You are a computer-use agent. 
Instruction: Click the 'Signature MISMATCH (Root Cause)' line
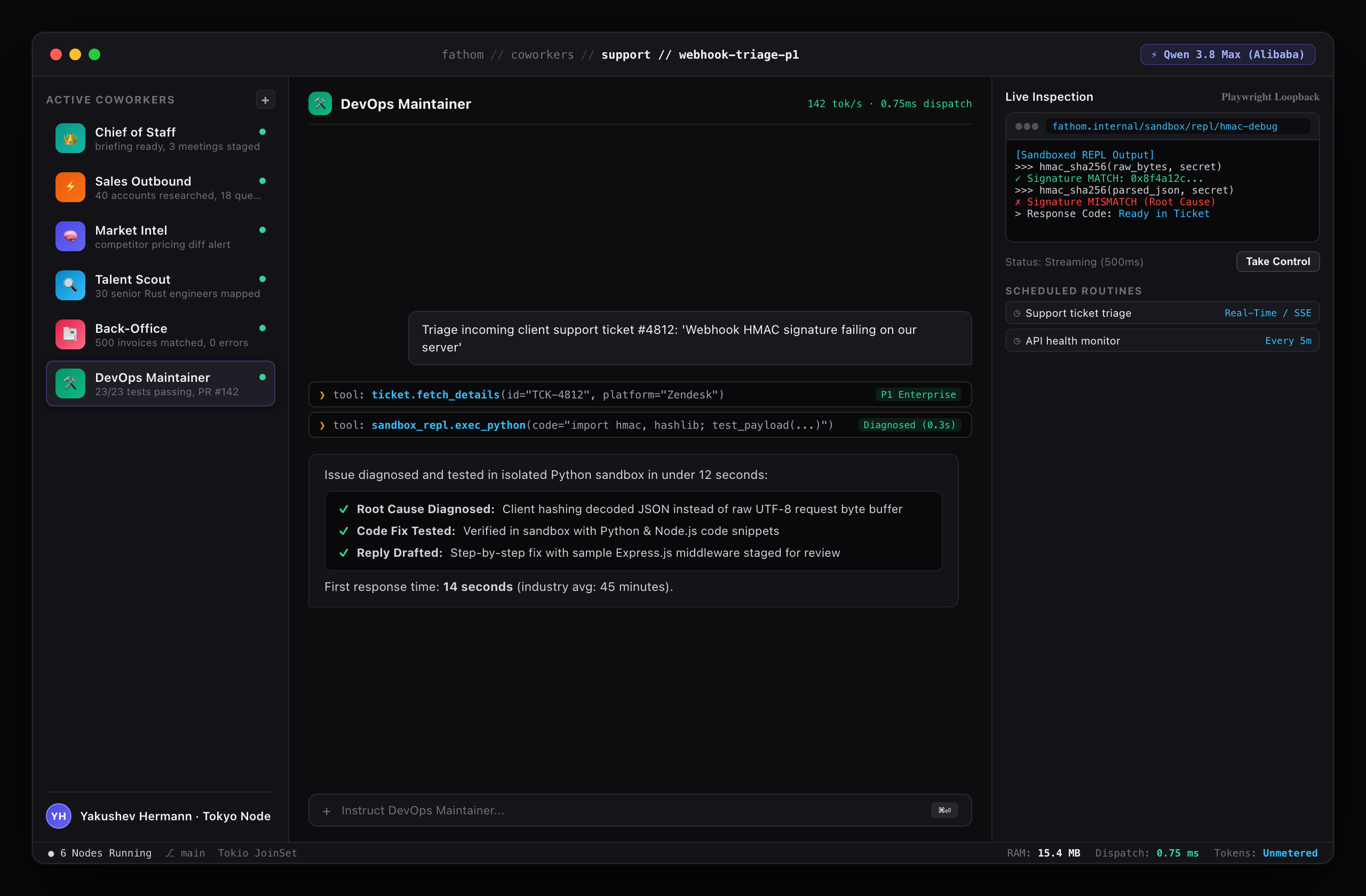pos(1115,202)
